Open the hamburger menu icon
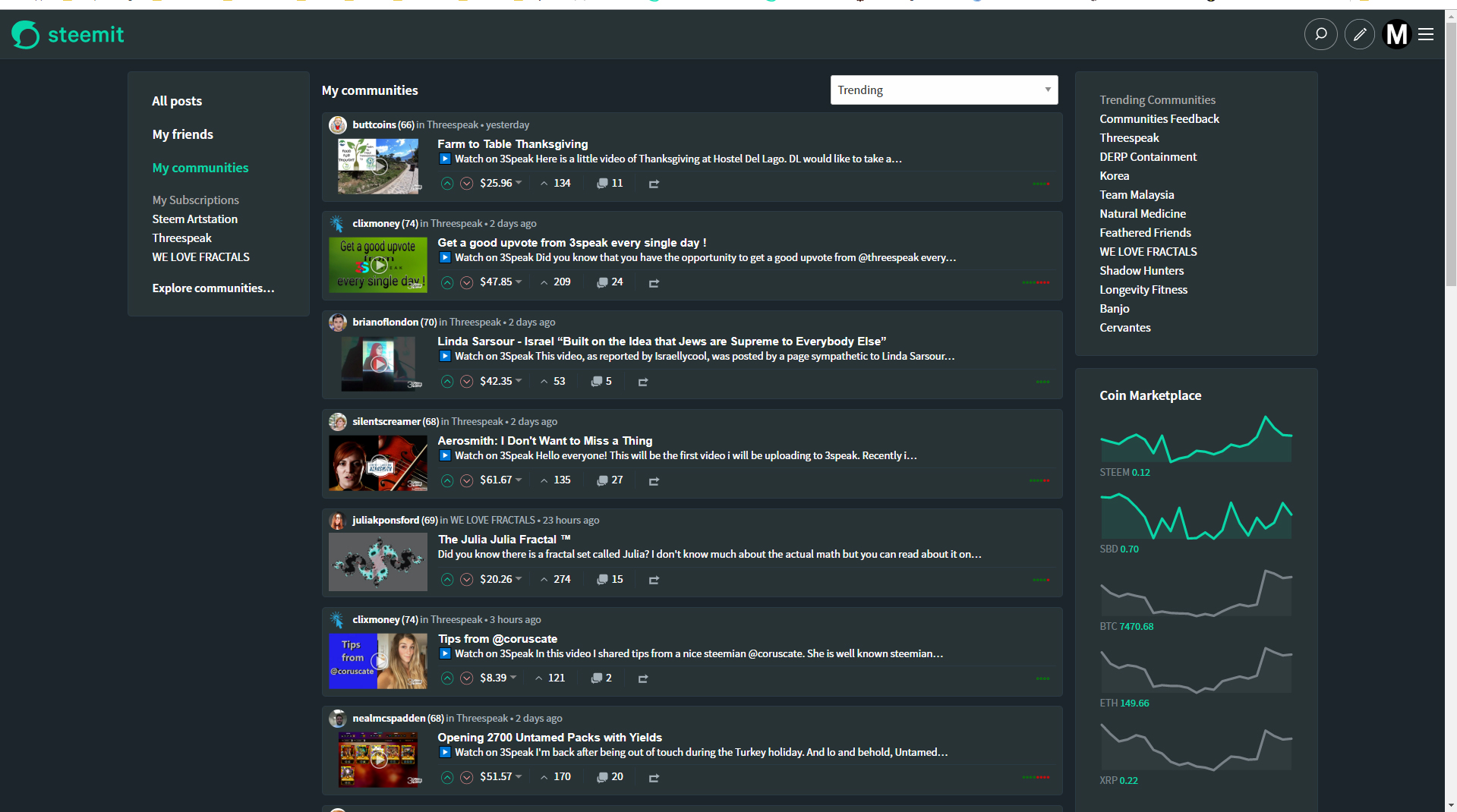 1426,34
